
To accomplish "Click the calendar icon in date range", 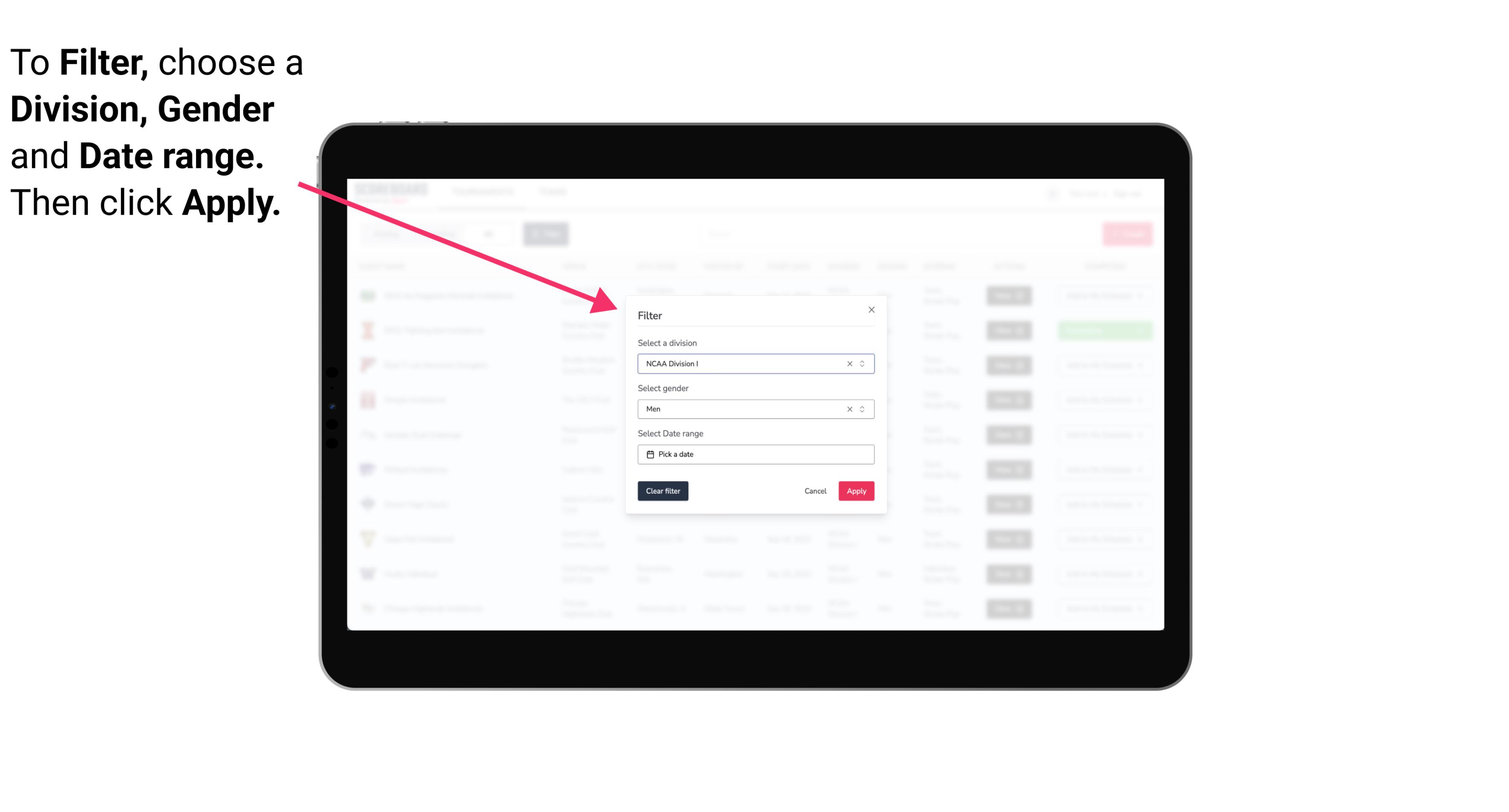I will [x=651, y=454].
